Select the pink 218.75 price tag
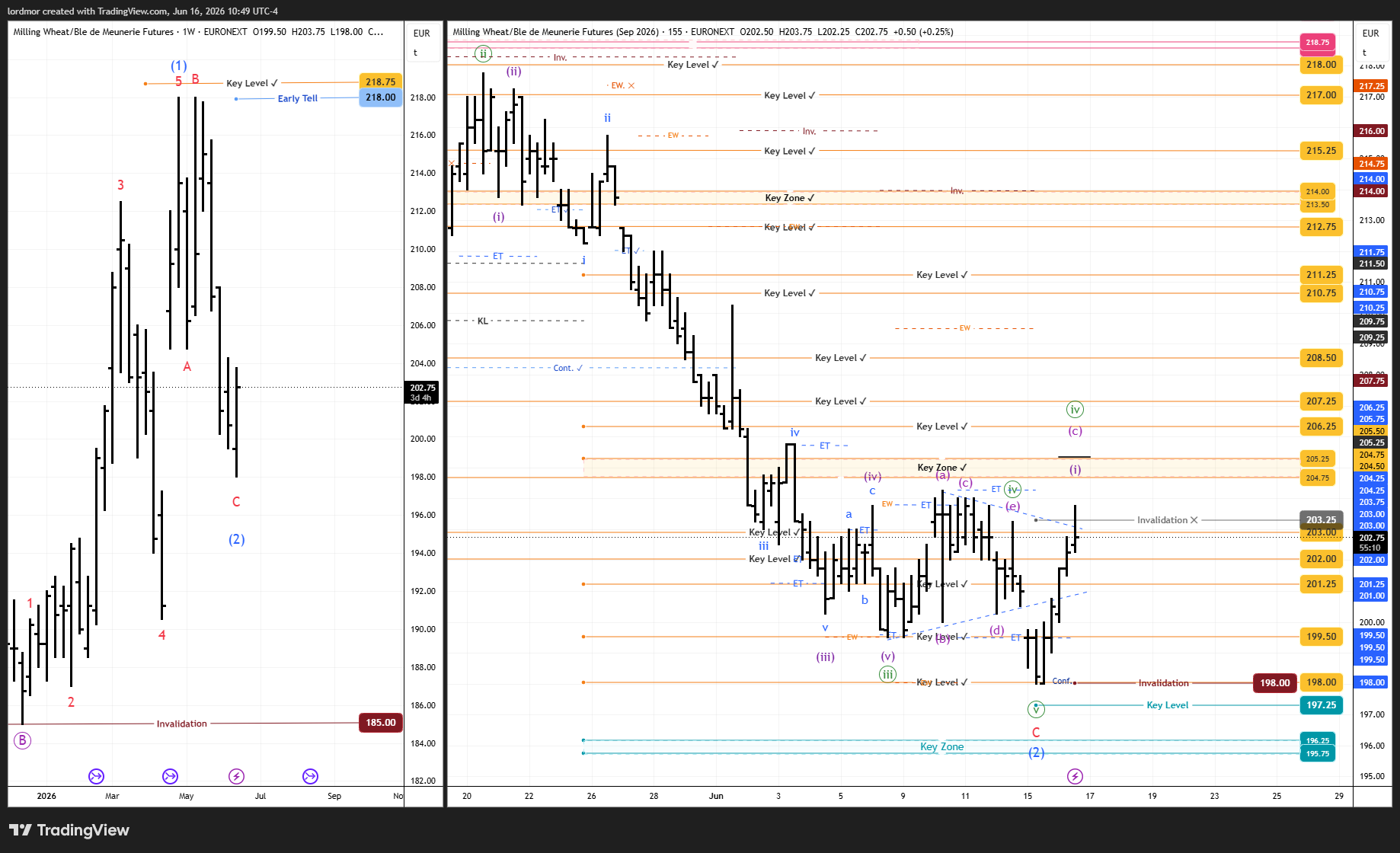This screenshot has width=1400, height=853. point(1317,43)
